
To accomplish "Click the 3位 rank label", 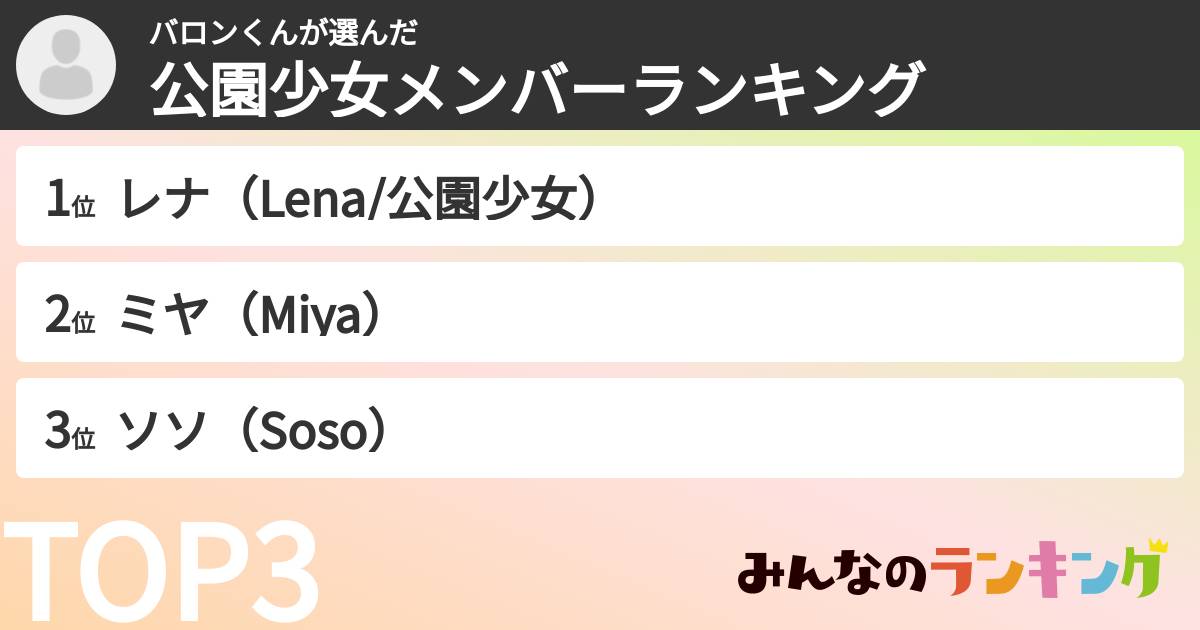I will click(x=70, y=433).
